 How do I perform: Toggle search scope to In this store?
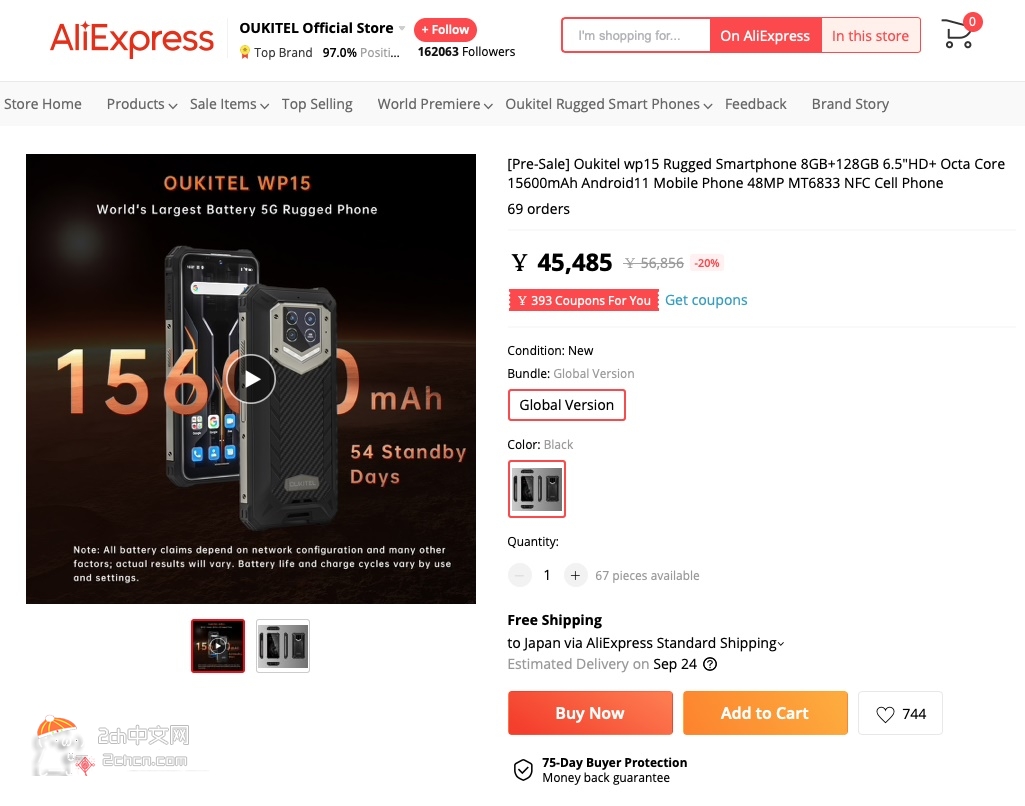pyautogui.click(x=870, y=35)
